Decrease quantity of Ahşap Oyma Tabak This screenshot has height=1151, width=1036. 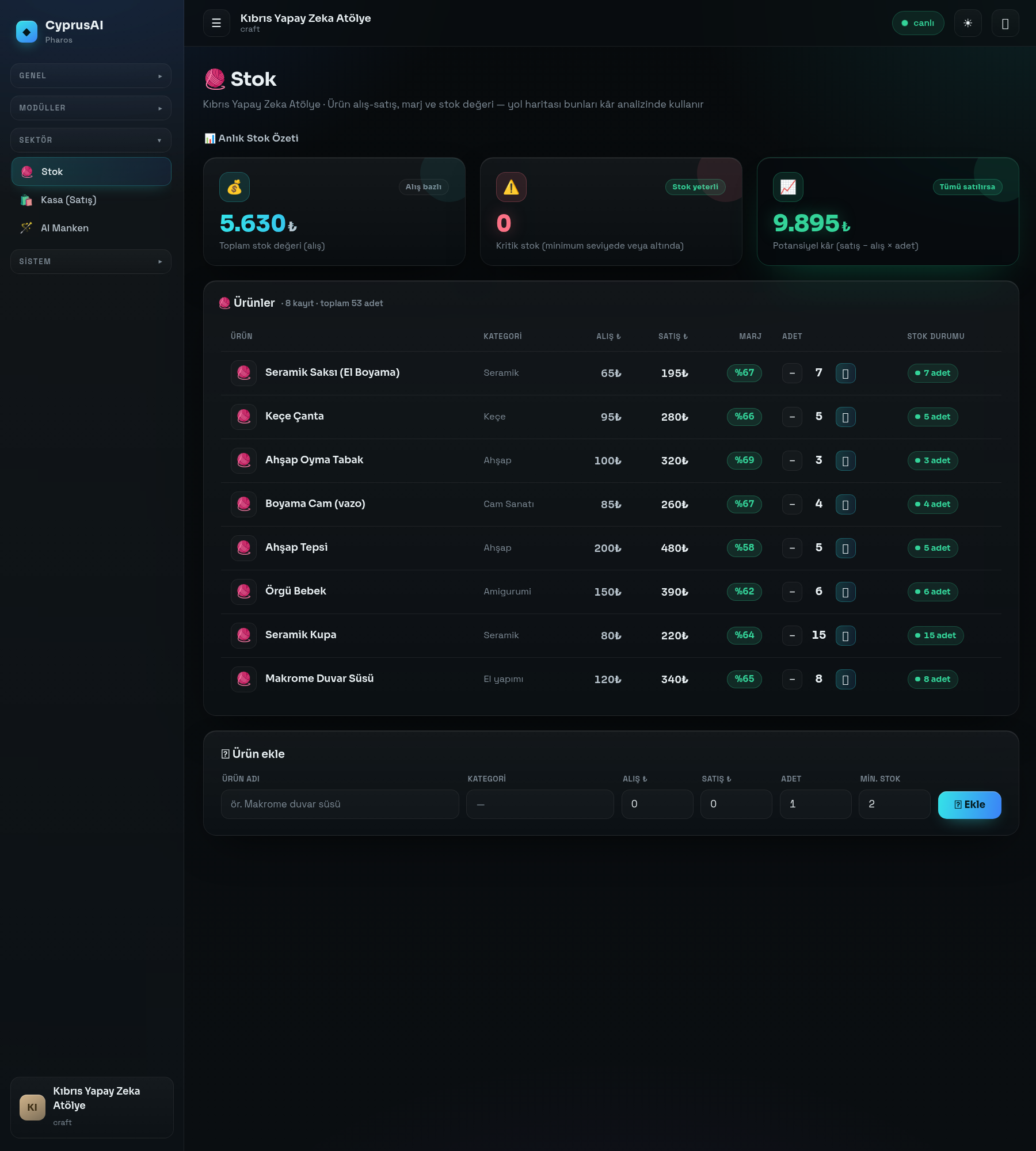[x=792, y=460]
